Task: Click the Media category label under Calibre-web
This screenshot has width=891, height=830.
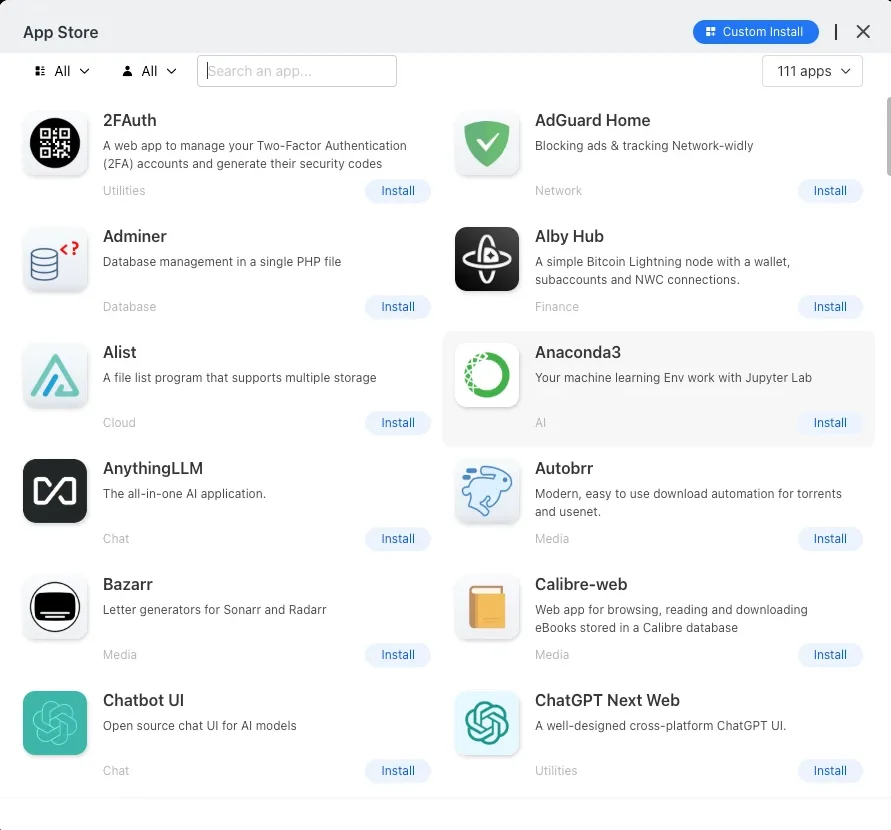Action: point(551,654)
